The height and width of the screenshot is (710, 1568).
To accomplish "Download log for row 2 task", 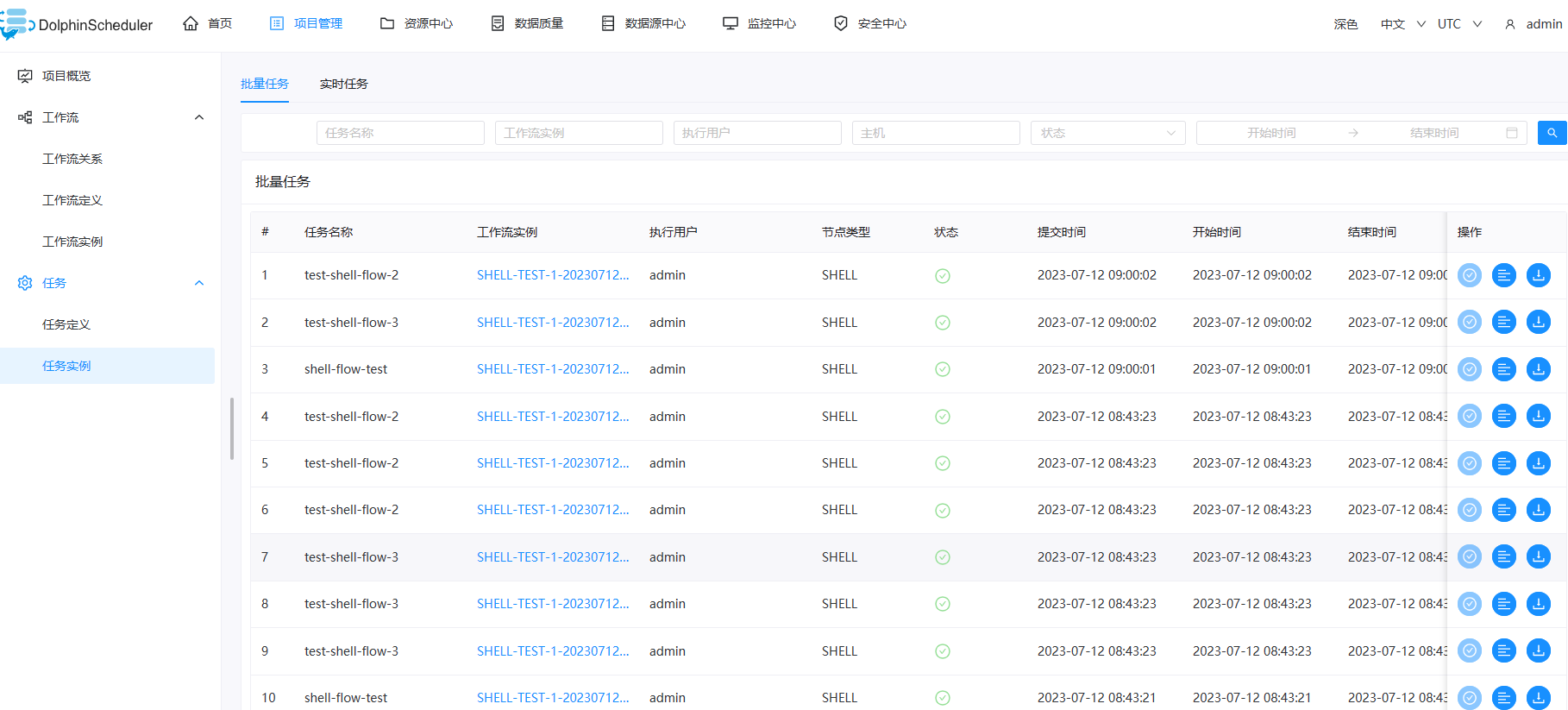I will pos(1539,322).
